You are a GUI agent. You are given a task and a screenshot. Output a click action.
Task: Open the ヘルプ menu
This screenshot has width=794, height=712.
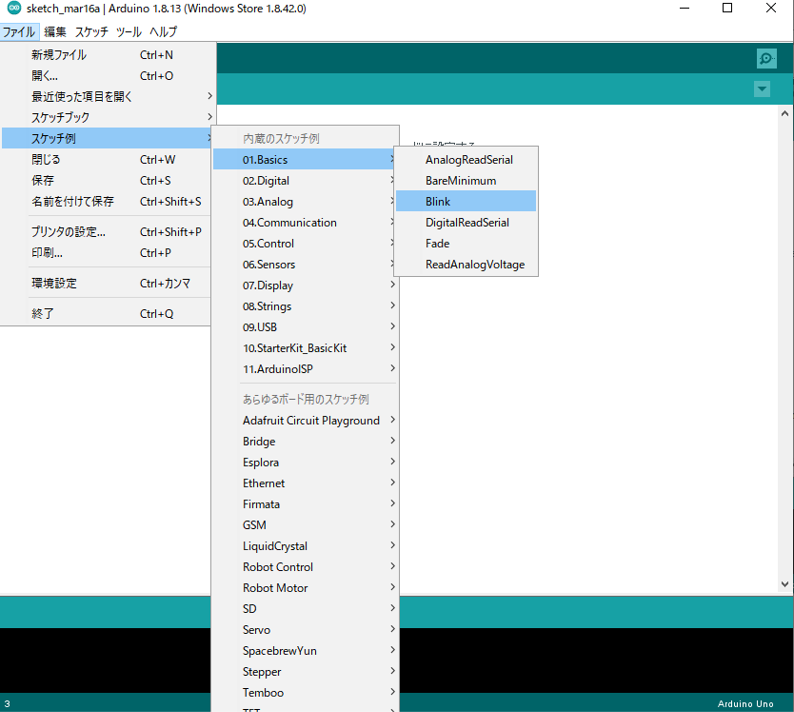tap(163, 31)
